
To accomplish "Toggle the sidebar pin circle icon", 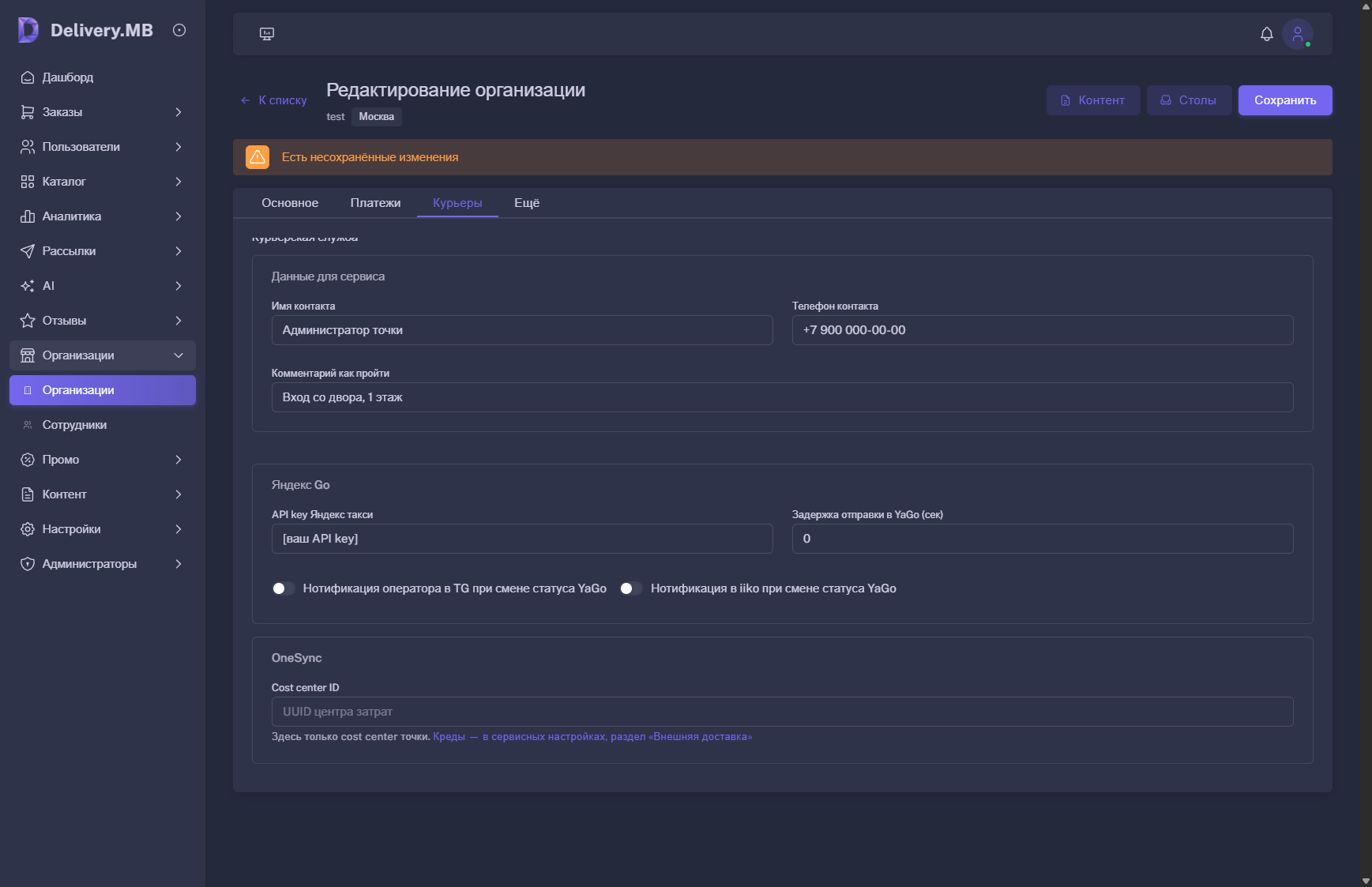I will coord(179,30).
